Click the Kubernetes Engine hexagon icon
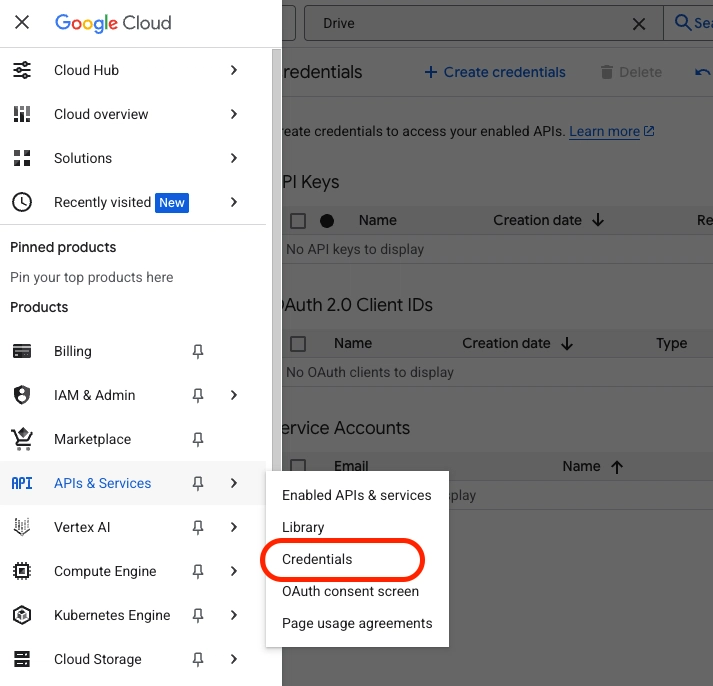Screen dimensions: 713x686 pyautogui.click(x=22, y=615)
